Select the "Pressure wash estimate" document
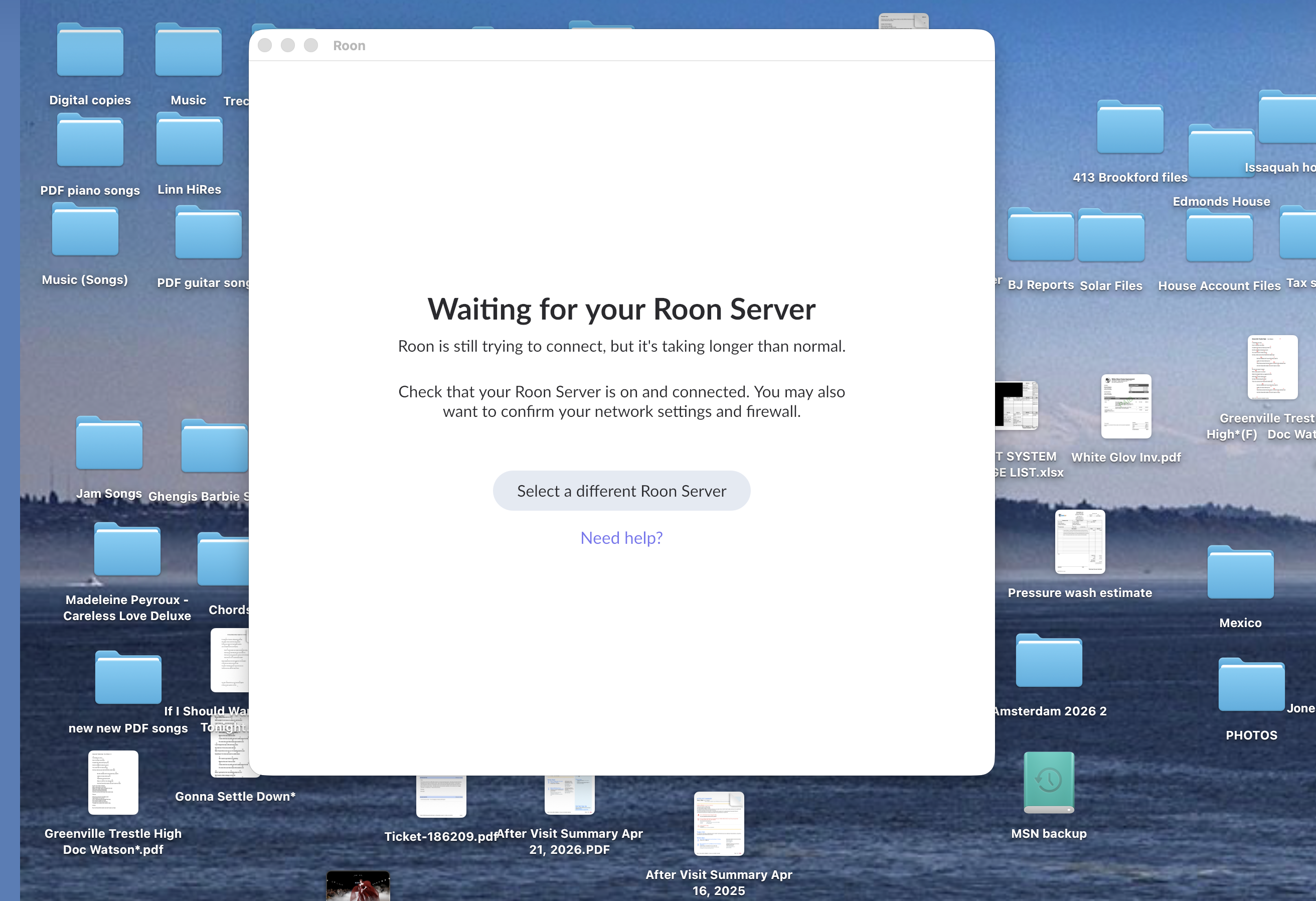Screen dimensions: 1316x901 pos(1080,542)
